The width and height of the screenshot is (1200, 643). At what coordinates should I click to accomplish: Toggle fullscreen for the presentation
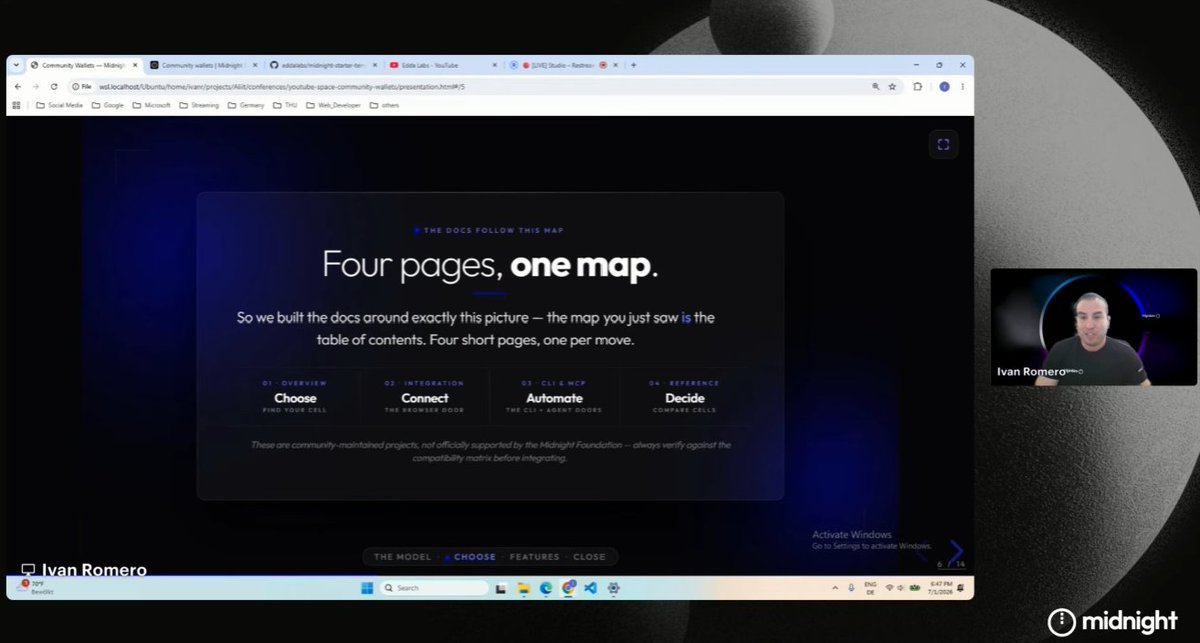[942, 144]
